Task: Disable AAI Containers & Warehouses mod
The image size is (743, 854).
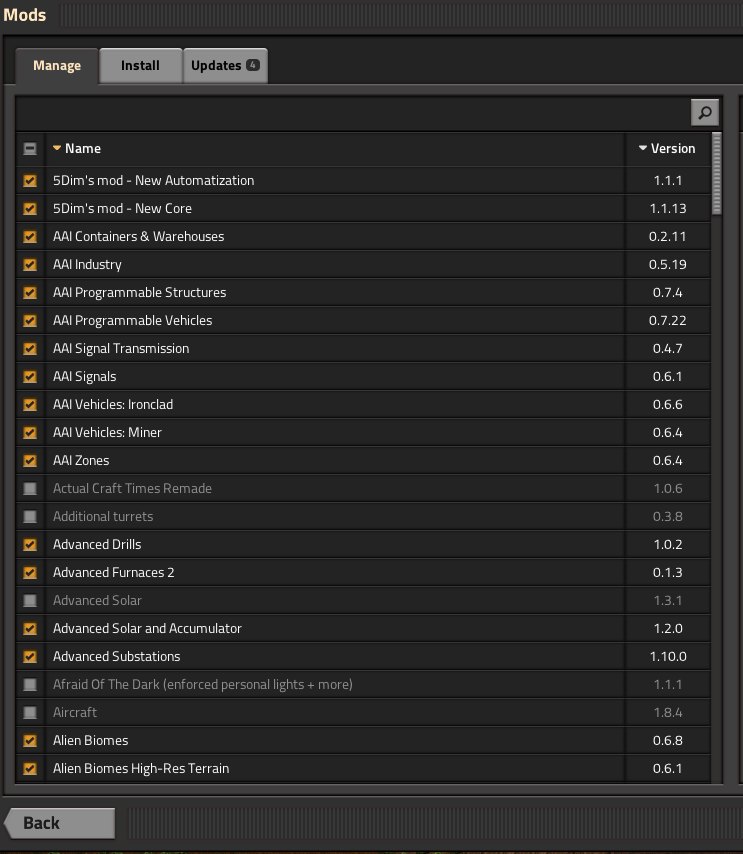Action: point(30,236)
